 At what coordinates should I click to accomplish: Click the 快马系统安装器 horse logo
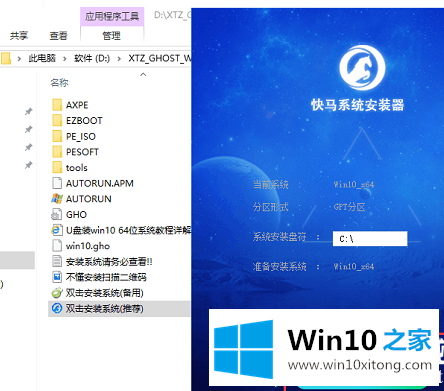pyautogui.click(x=362, y=68)
